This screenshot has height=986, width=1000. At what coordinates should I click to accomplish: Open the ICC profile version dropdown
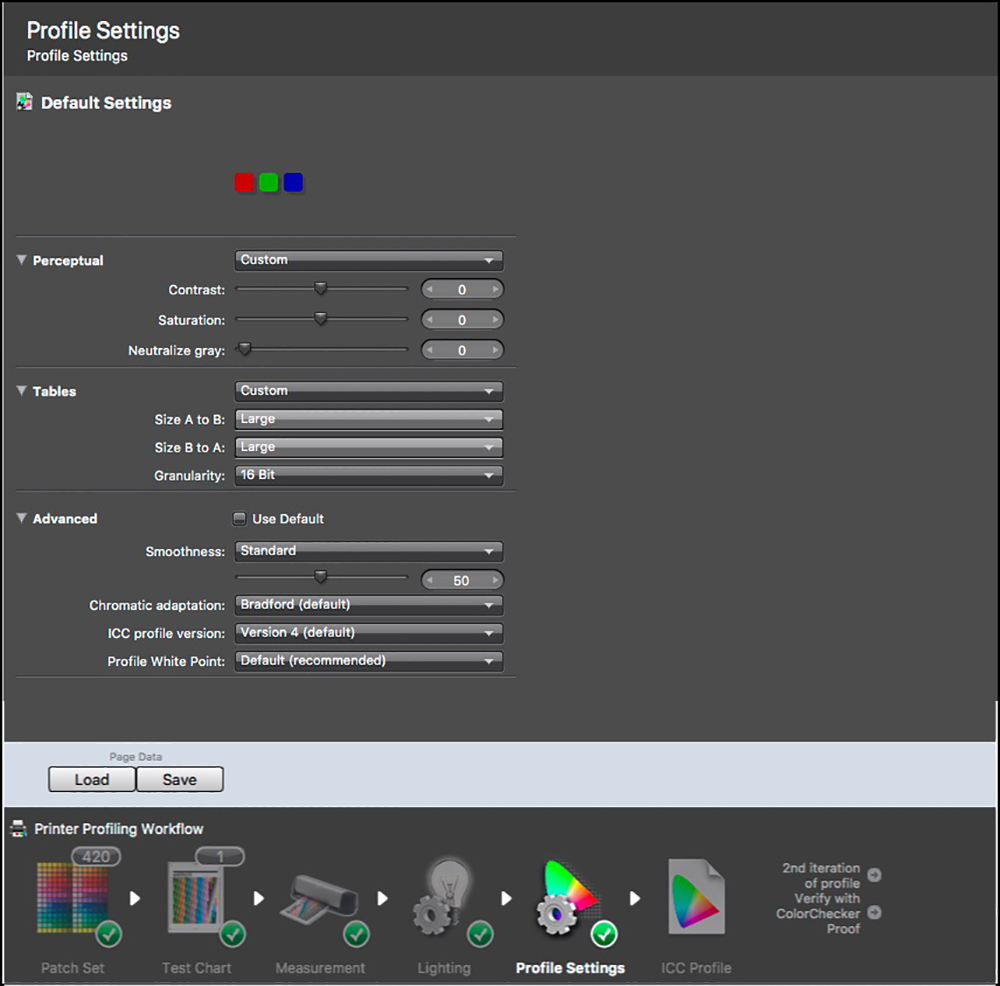click(368, 633)
